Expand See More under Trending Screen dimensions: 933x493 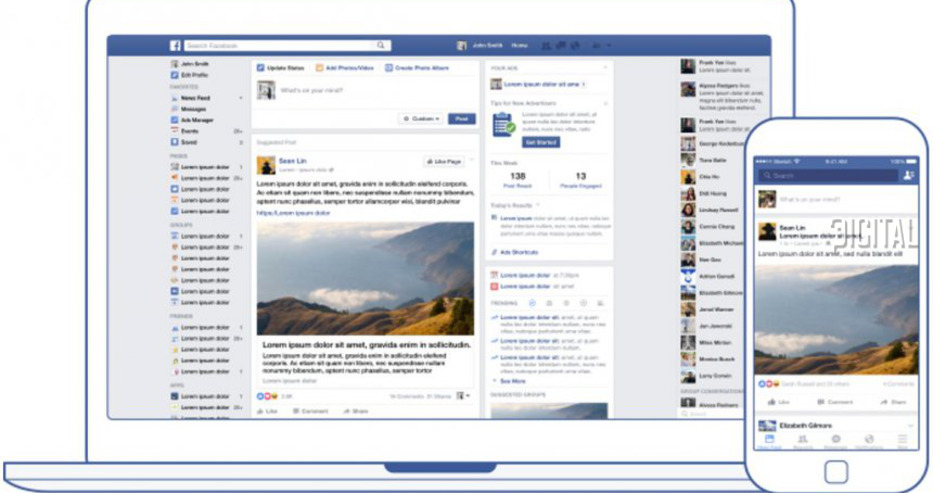pyautogui.click(x=509, y=381)
